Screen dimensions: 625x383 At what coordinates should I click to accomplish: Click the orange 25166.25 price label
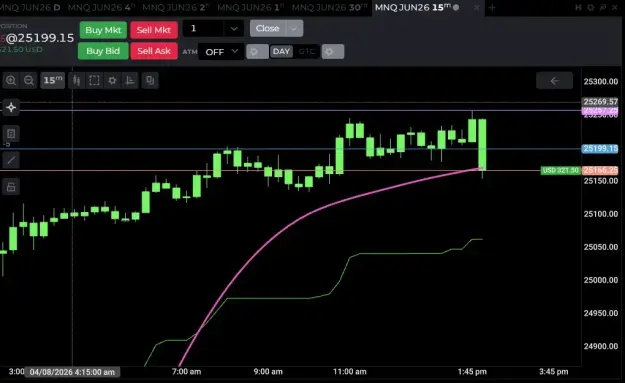[600, 171]
